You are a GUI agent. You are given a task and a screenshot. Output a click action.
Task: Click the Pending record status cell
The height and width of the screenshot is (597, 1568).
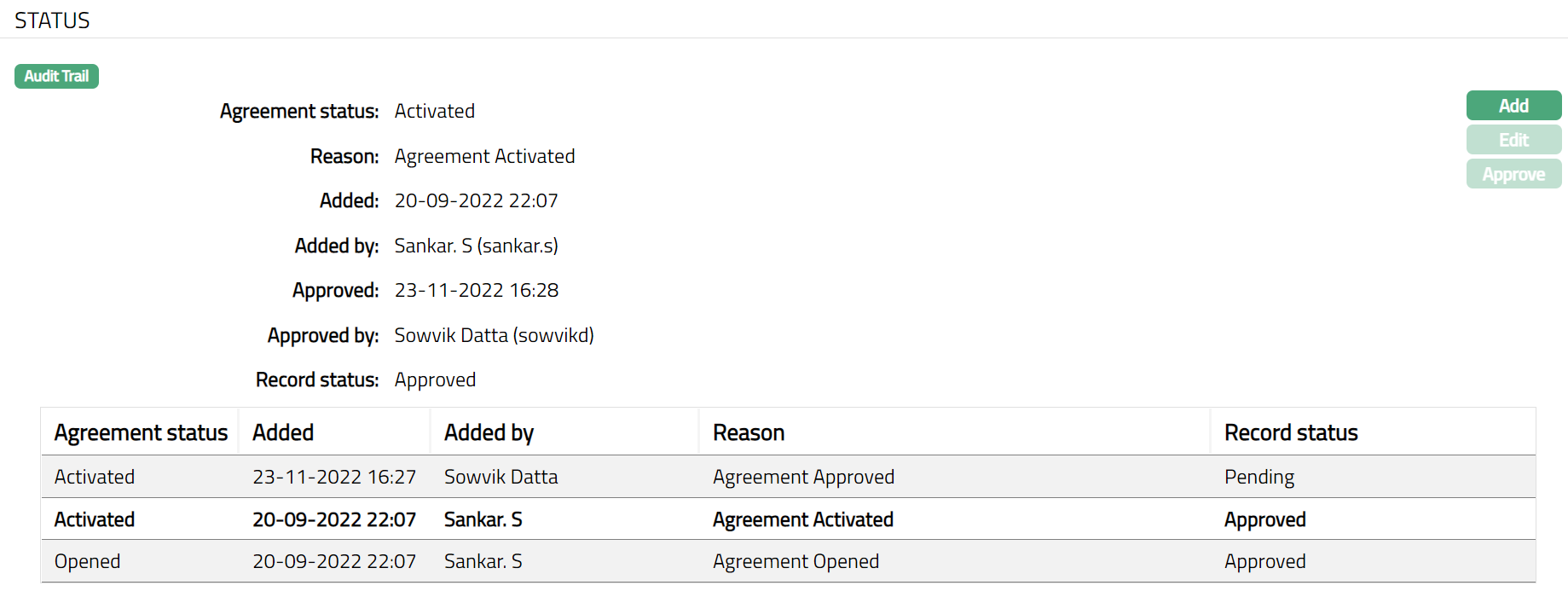point(1258,477)
